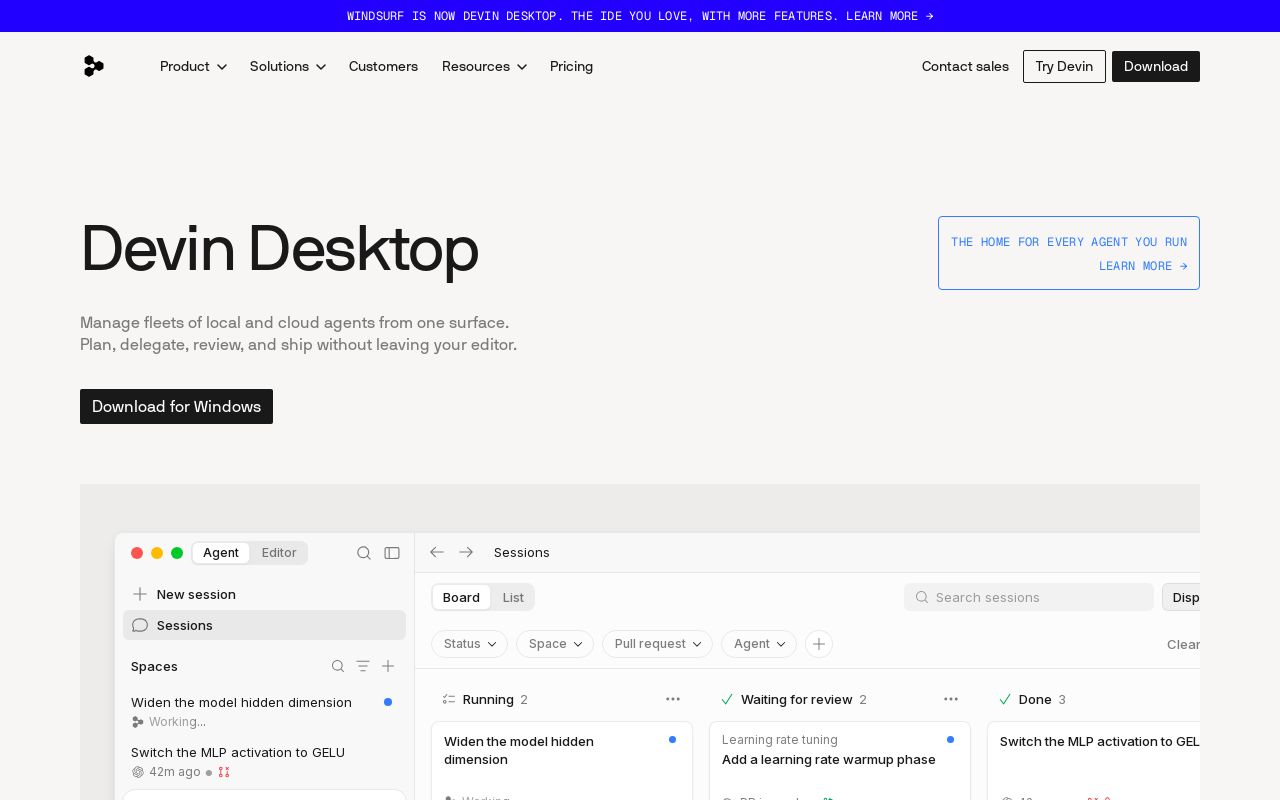Open the Pull request filter dropdown
1280x800 pixels.
[x=657, y=644]
